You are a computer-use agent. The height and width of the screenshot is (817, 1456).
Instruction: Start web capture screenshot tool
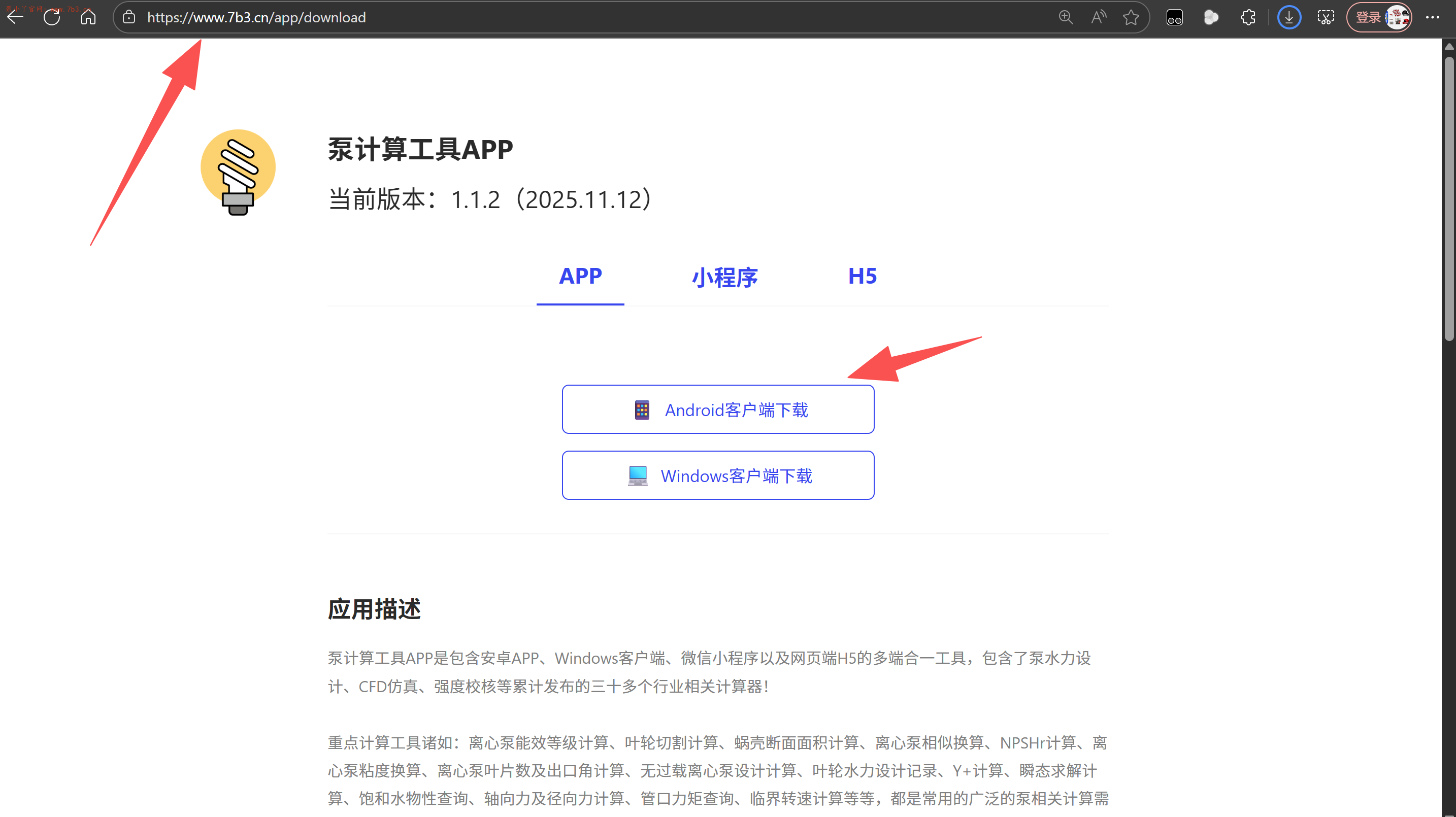(x=1326, y=17)
